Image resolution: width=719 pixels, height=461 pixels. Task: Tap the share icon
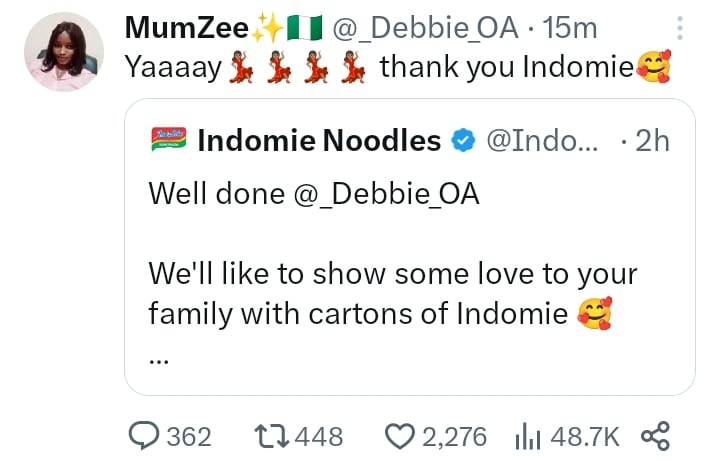pyautogui.click(x=653, y=435)
